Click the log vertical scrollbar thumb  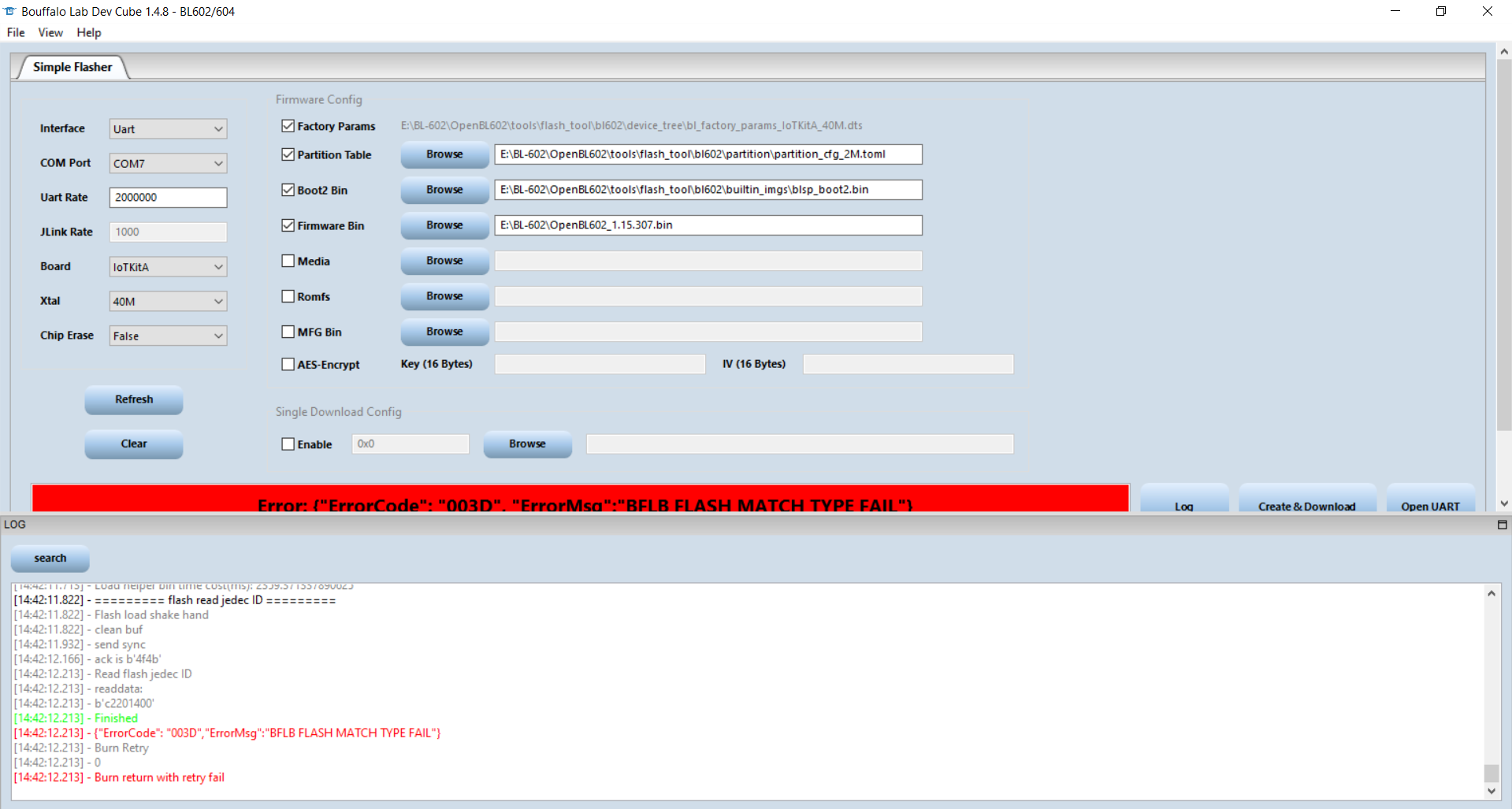pyautogui.click(x=1492, y=773)
